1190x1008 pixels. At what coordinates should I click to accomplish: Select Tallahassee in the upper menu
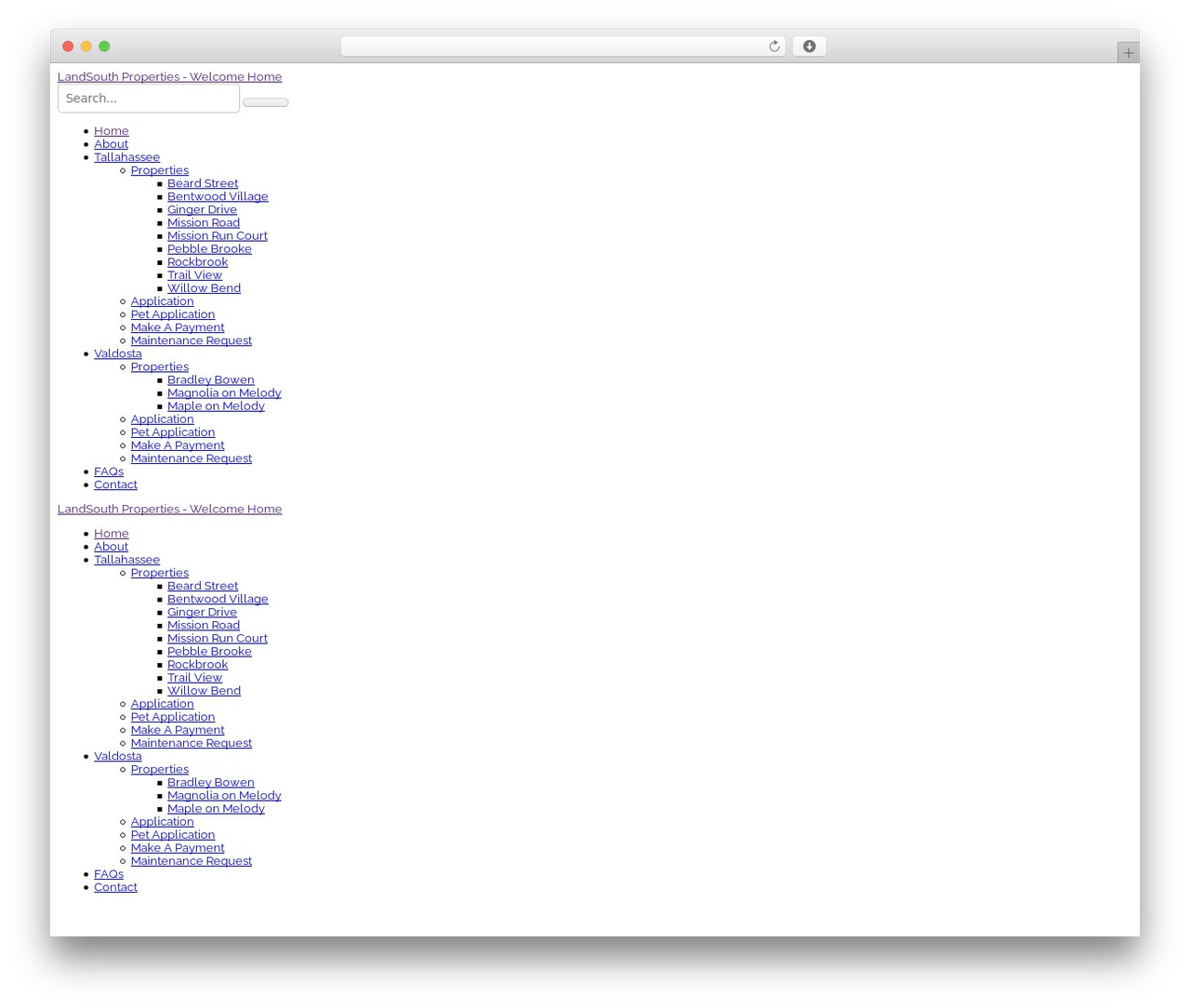[126, 157]
